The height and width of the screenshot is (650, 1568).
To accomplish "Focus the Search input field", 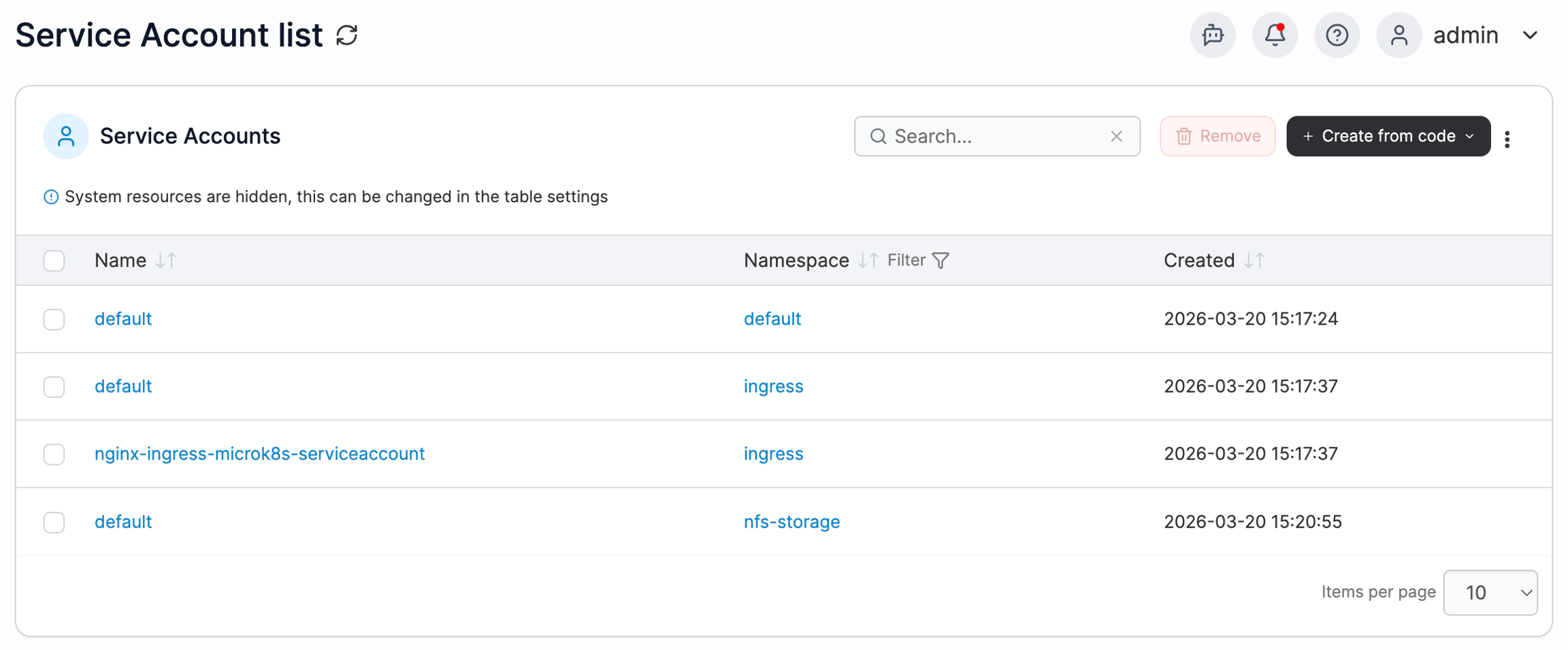I will pyautogui.click(x=997, y=136).
